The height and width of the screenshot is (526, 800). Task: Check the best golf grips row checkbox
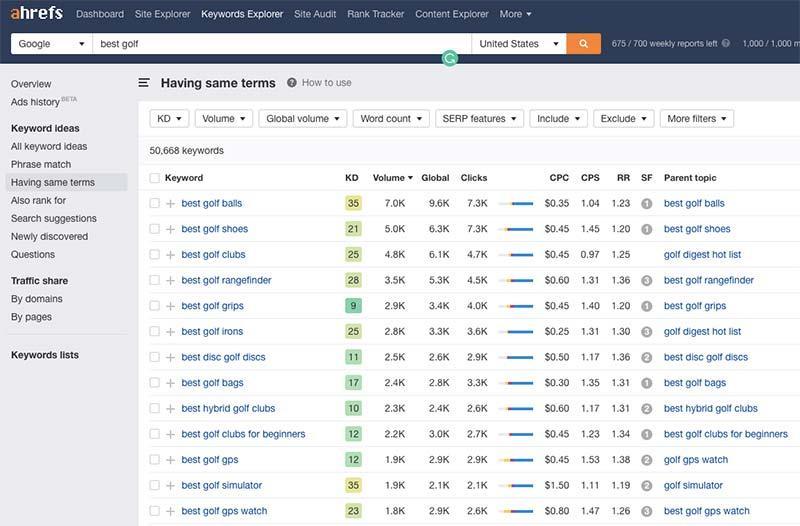tap(155, 306)
